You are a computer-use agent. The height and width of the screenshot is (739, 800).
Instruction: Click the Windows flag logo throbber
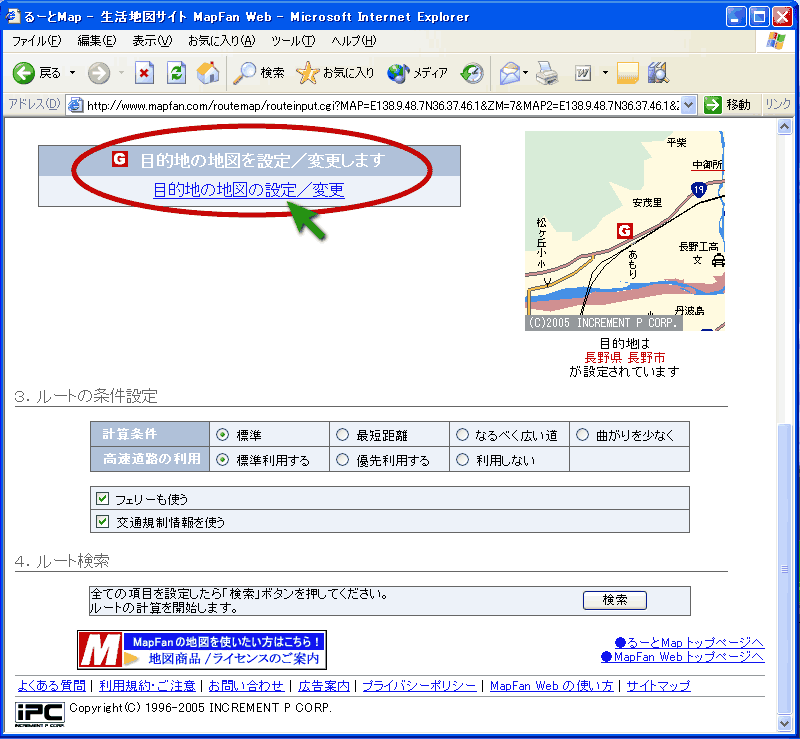776,41
